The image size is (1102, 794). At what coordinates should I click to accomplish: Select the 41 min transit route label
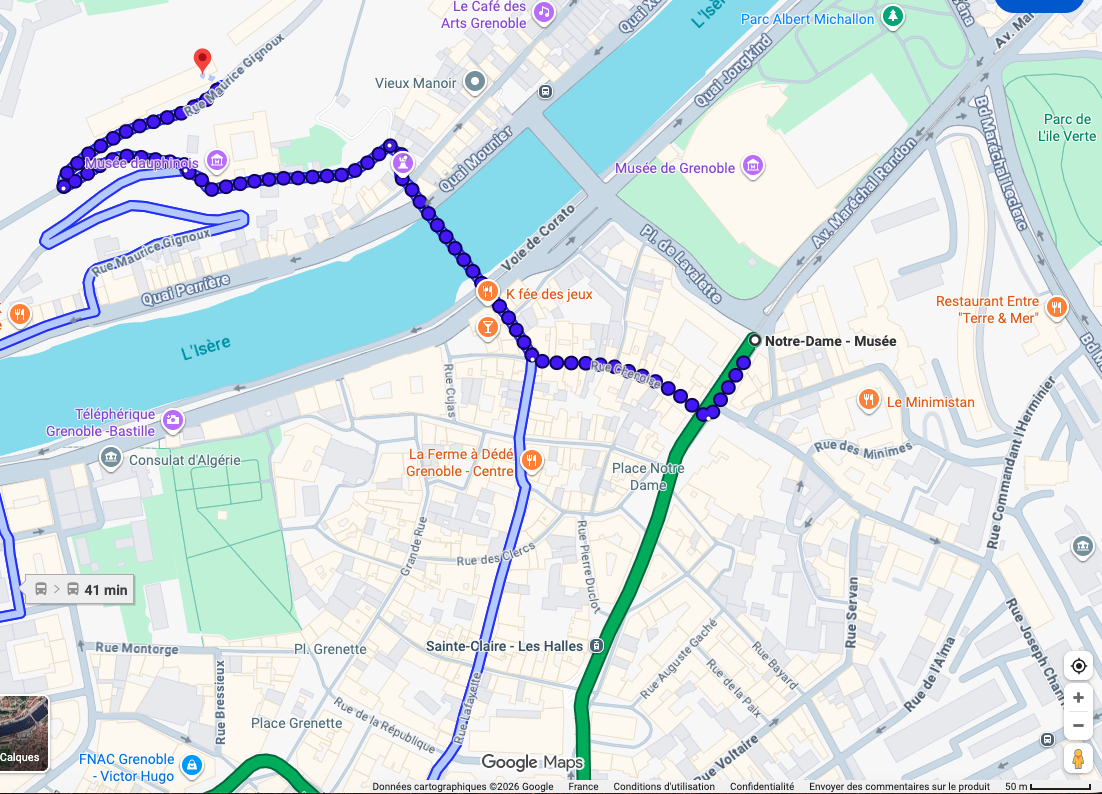[79, 590]
